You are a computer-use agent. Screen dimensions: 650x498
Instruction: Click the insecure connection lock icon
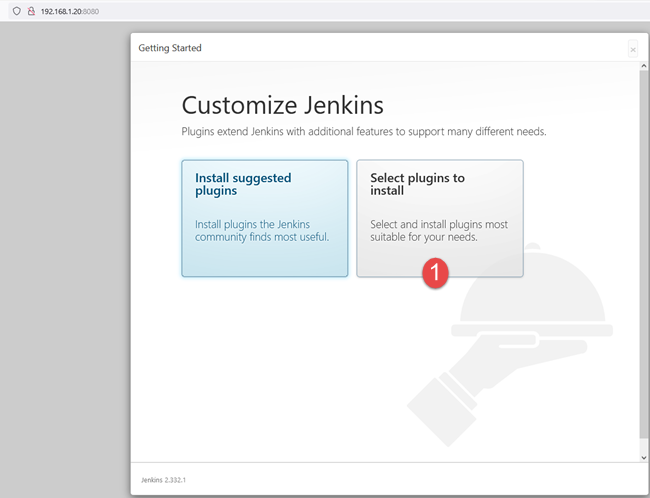pyautogui.click(x=31, y=11)
